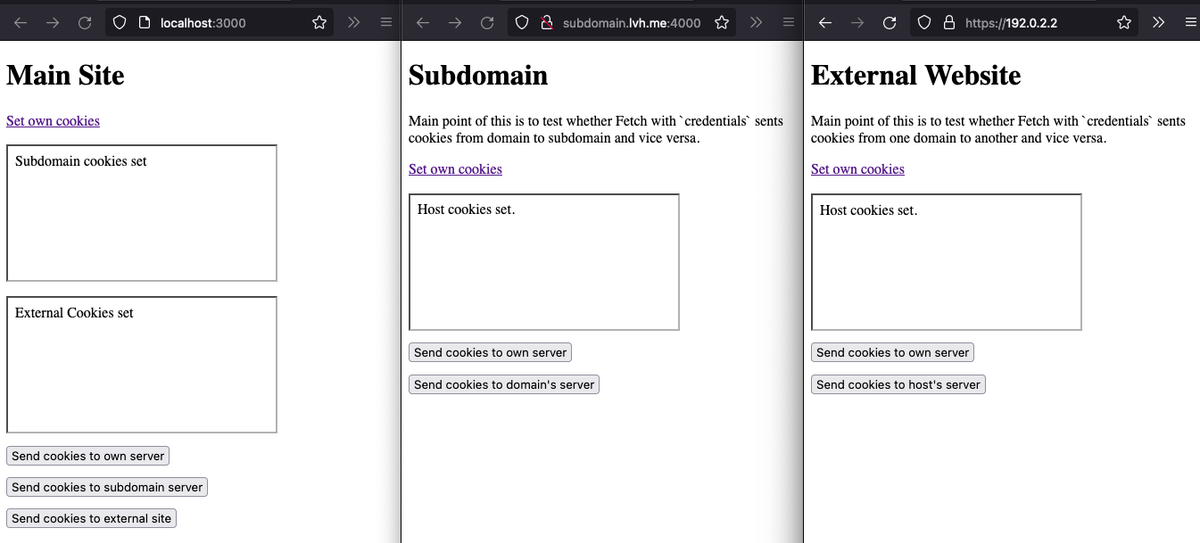The height and width of the screenshot is (543, 1200).
Task: Expand overflow chevron in localhost window toolbar
Action: click(353, 22)
